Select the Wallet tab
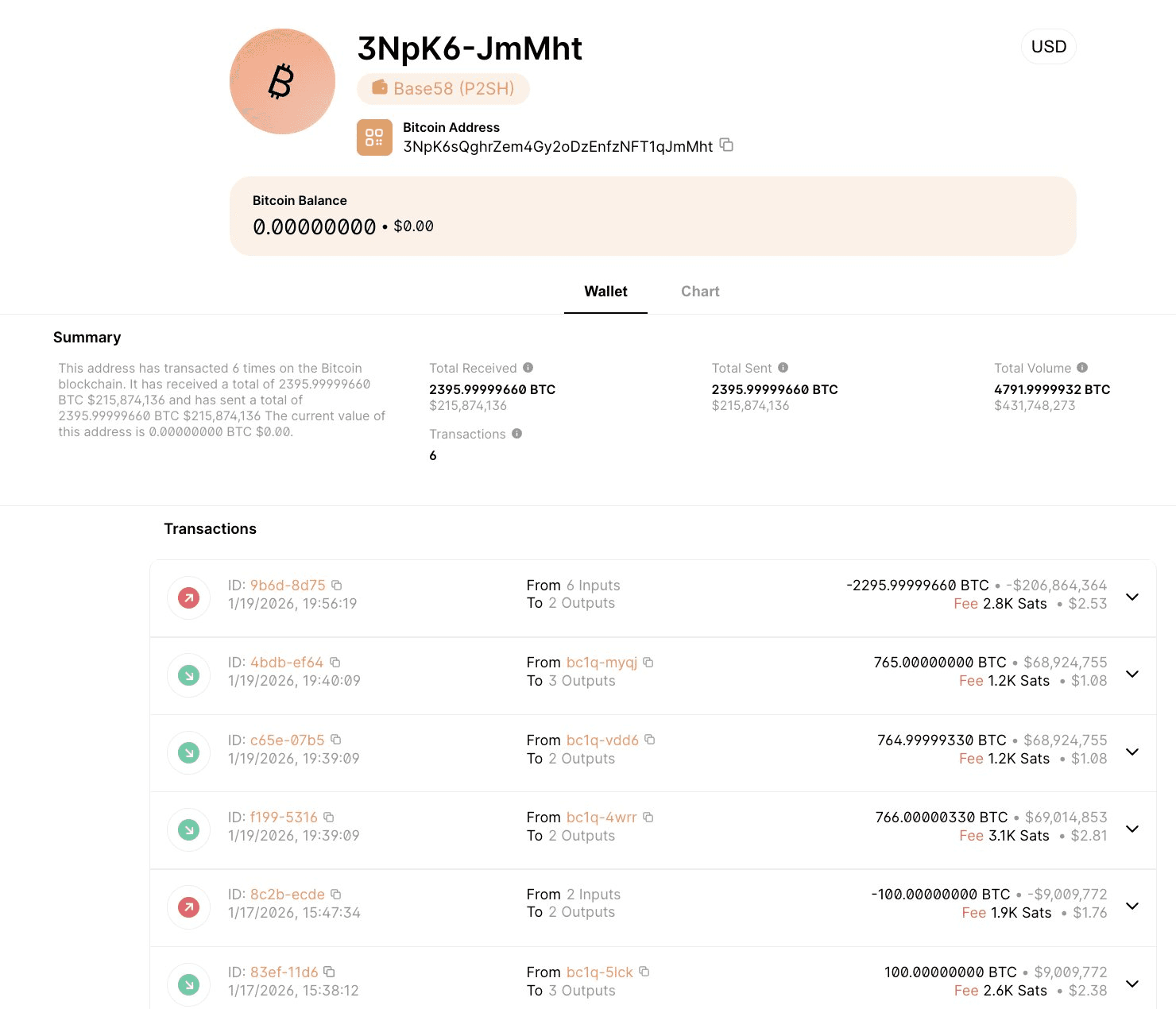 605,291
